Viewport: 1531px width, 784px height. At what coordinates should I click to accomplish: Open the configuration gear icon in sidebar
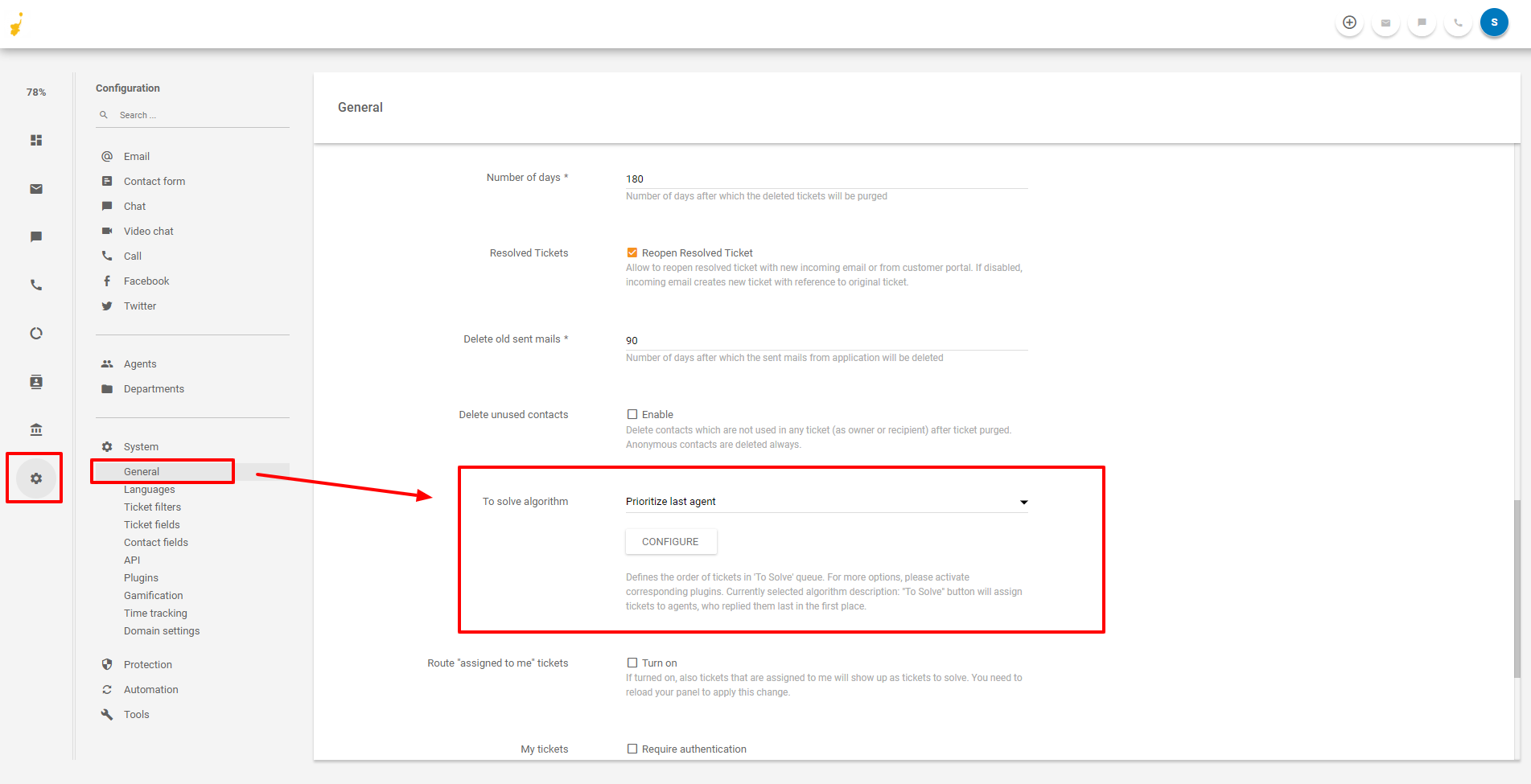tap(36, 478)
